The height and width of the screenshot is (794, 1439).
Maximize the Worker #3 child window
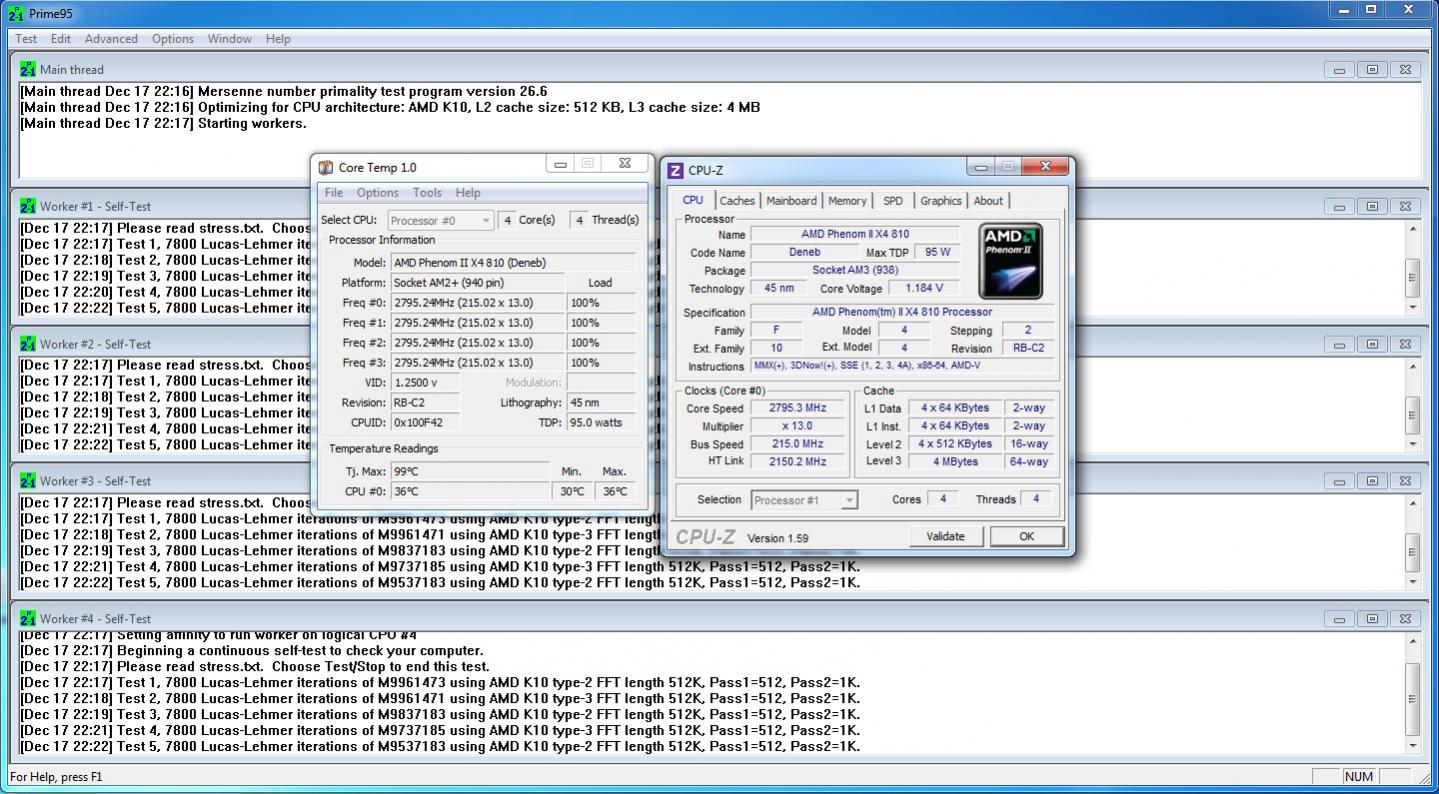1372,481
